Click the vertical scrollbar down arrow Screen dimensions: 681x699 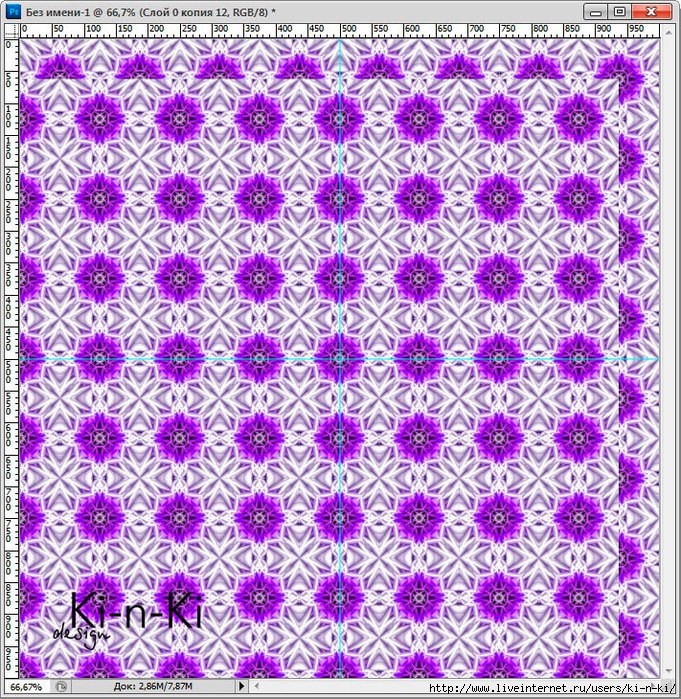[x=668, y=670]
